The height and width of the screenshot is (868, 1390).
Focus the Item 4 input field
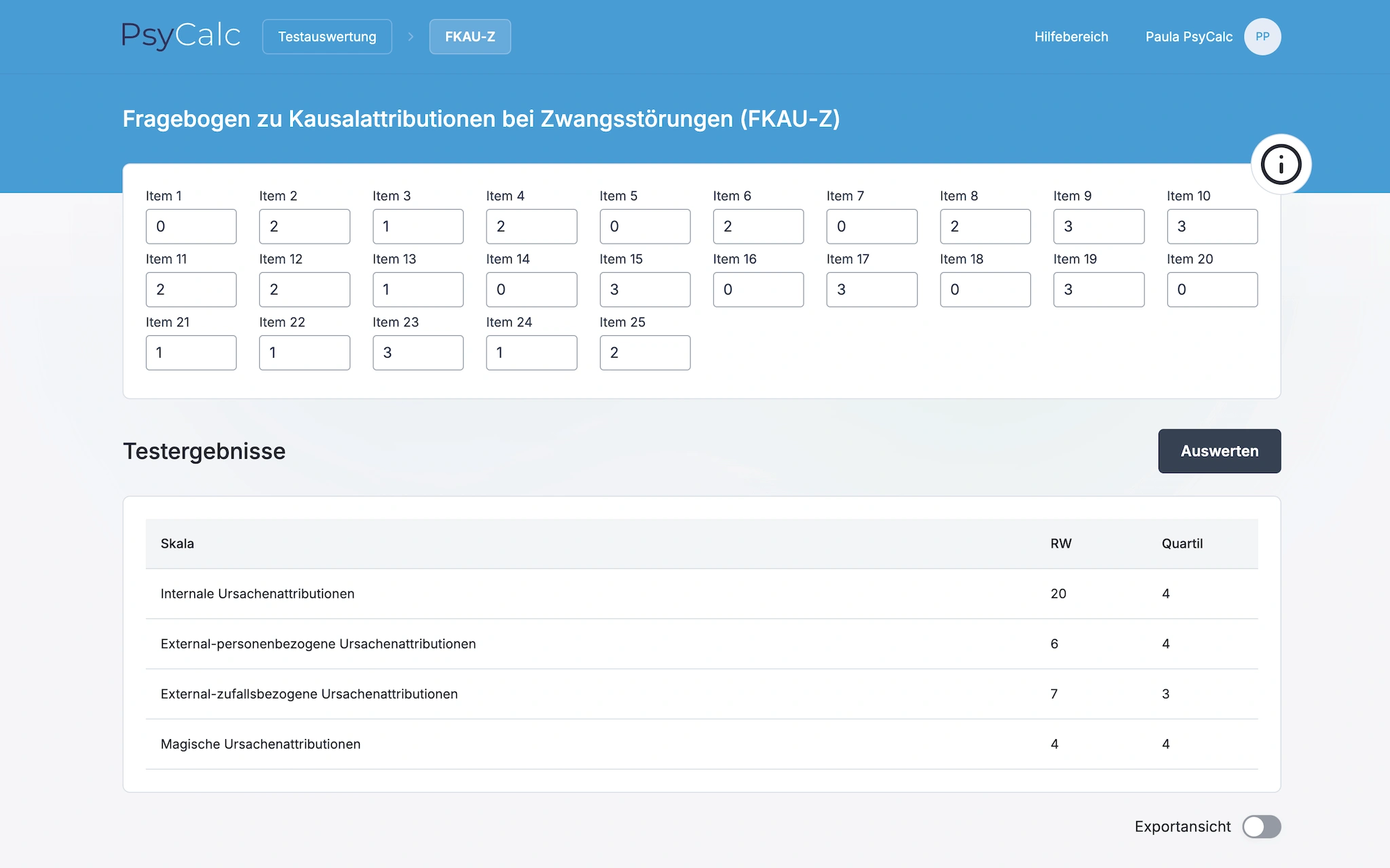531,227
